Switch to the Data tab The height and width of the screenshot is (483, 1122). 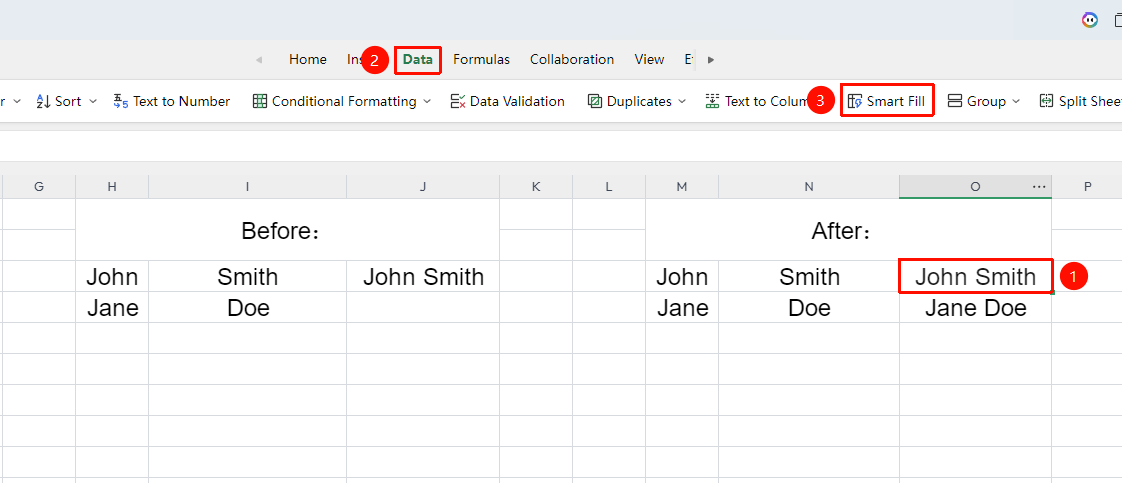pyautogui.click(x=418, y=59)
